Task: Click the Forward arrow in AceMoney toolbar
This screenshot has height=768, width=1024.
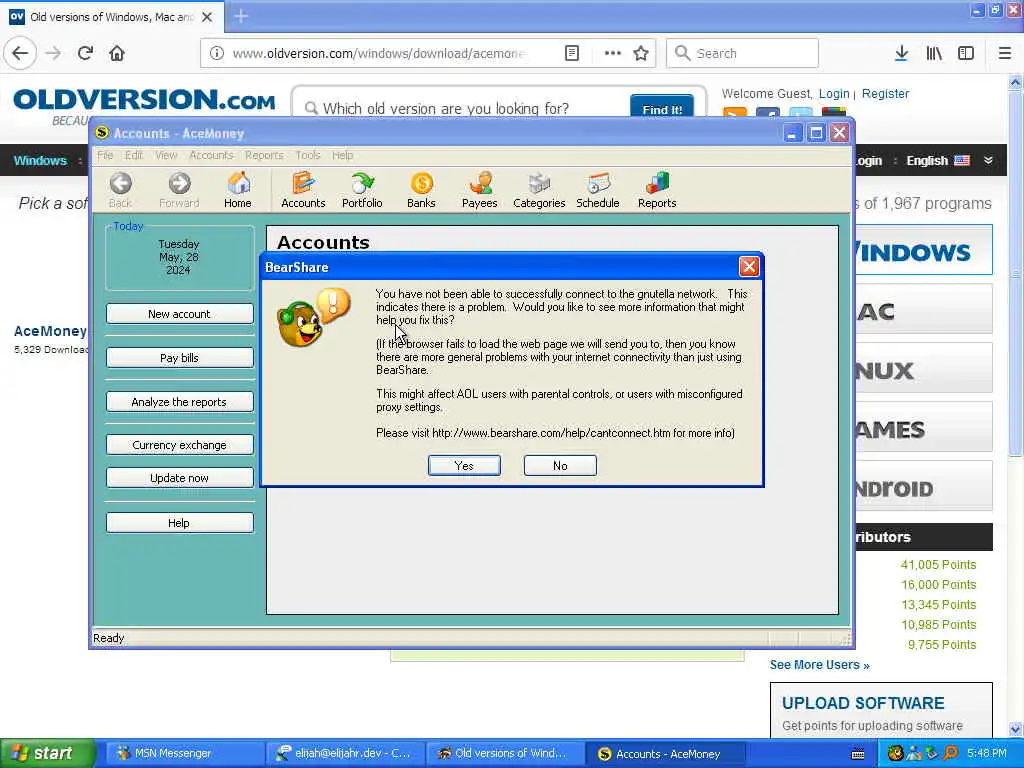Action: click(x=179, y=190)
